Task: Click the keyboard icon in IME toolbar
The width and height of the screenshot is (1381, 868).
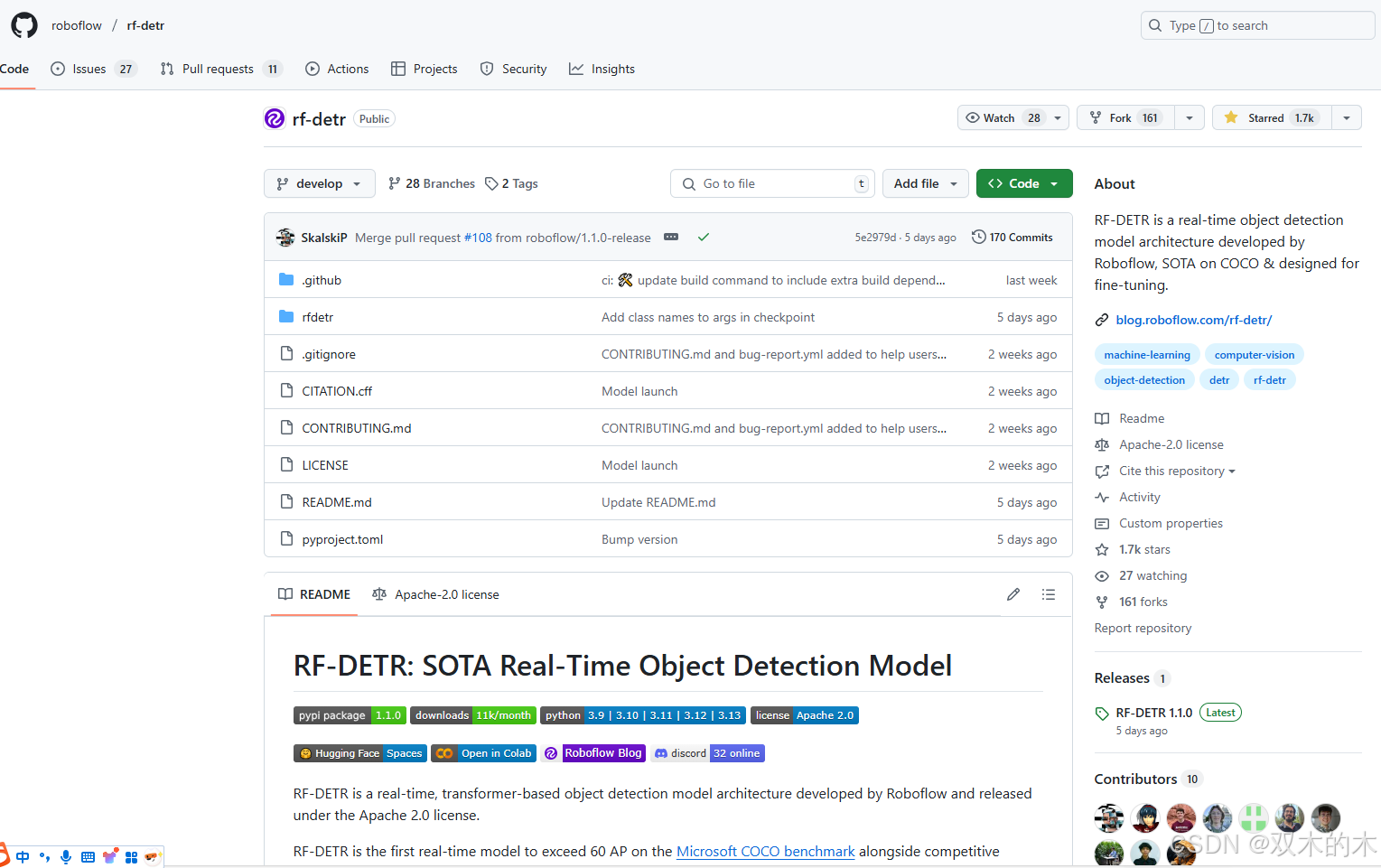Action: [x=88, y=857]
